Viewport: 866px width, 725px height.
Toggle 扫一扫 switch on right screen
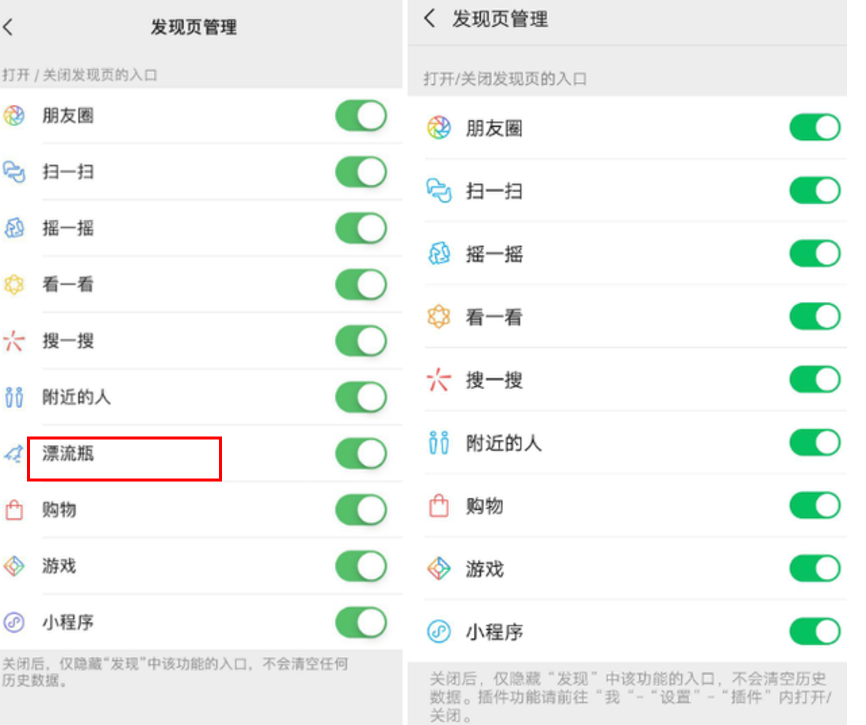coord(815,190)
